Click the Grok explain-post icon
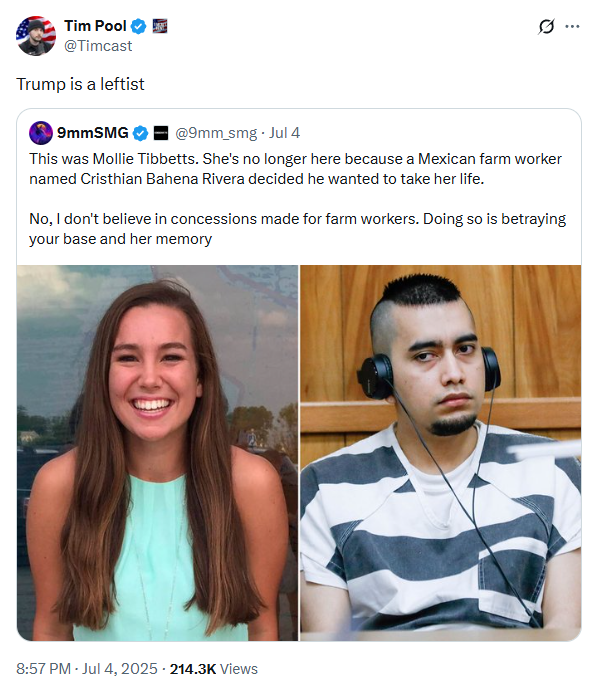 tap(546, 27)
